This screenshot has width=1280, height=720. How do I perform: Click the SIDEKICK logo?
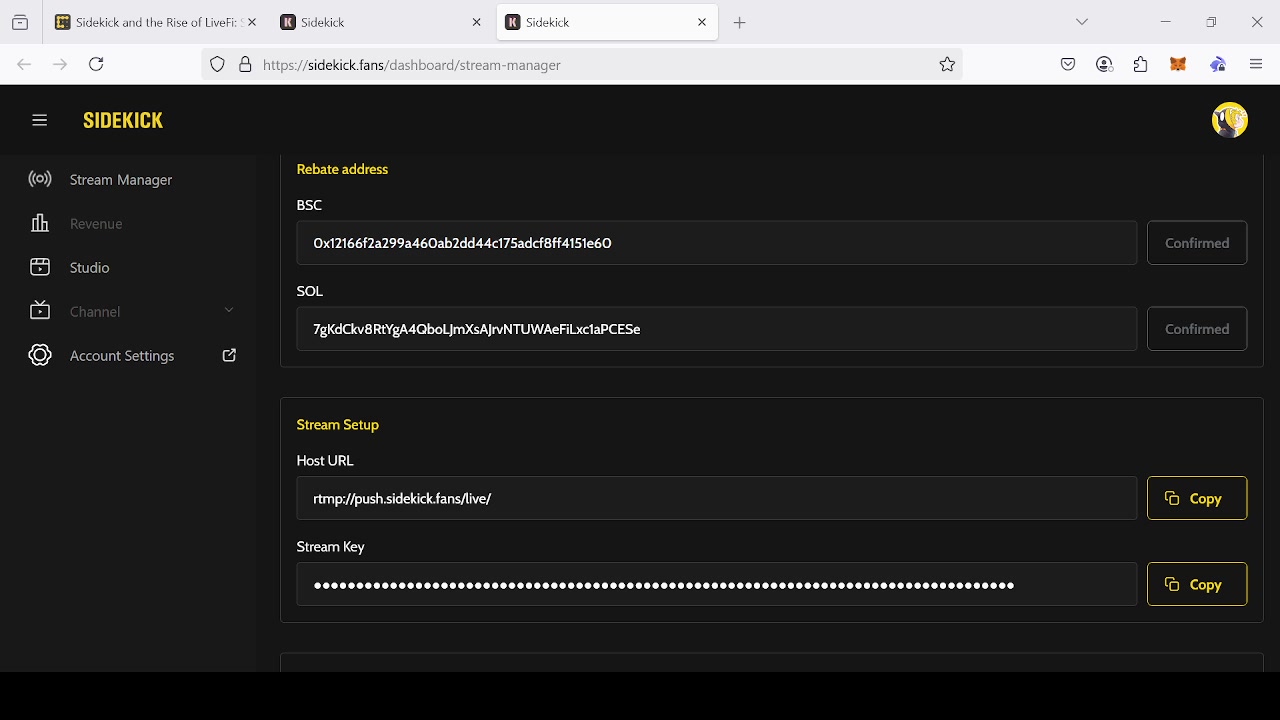[123, 120]
